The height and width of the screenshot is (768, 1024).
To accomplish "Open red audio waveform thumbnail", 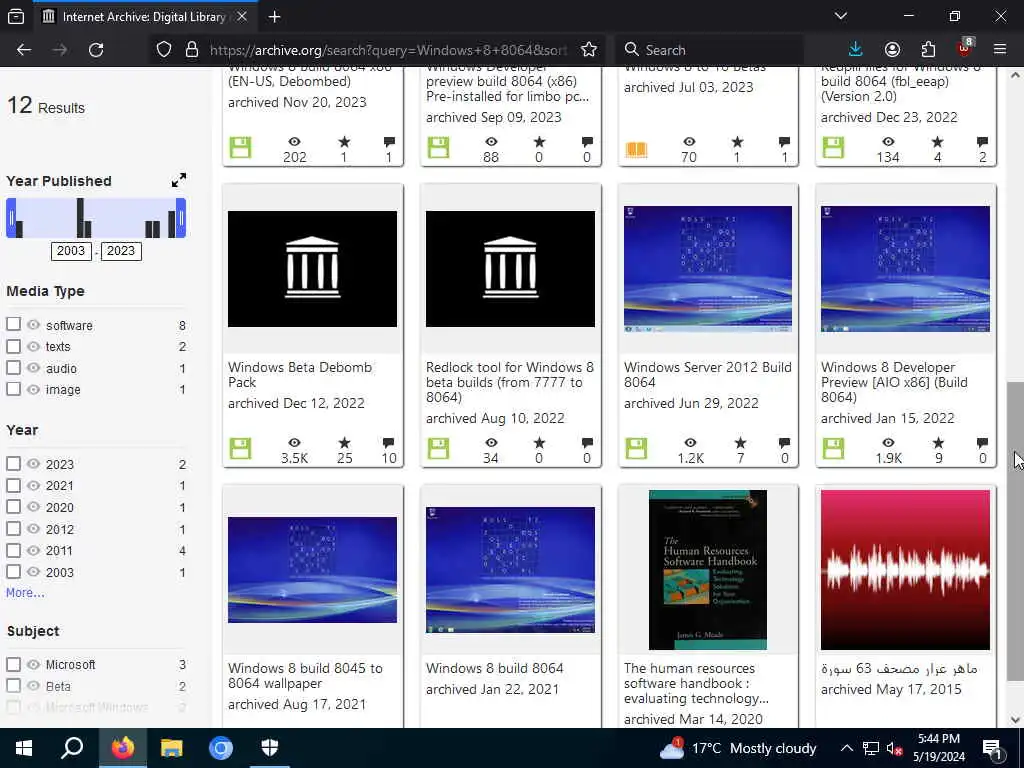I will pyautogui.click(x=905, y=570).
